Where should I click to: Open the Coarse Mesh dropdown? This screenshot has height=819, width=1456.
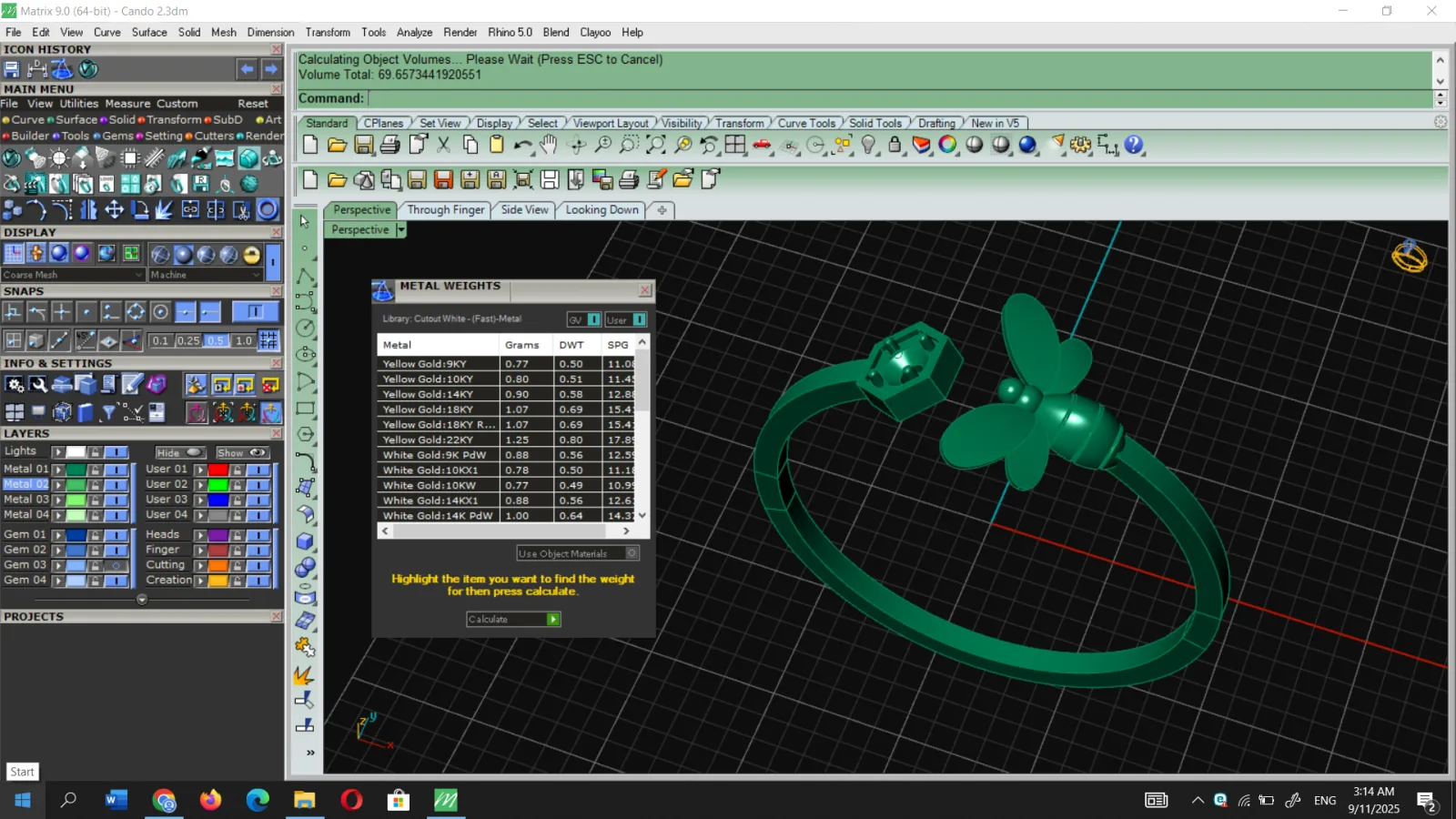73,275
